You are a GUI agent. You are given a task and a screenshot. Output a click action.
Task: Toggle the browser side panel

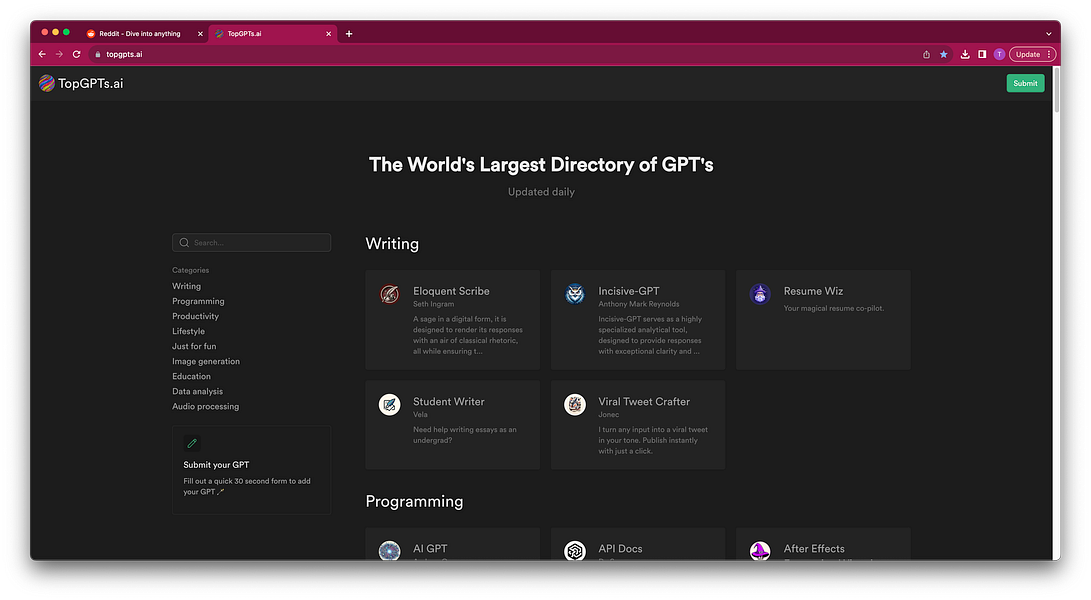(x=981, y=54)
